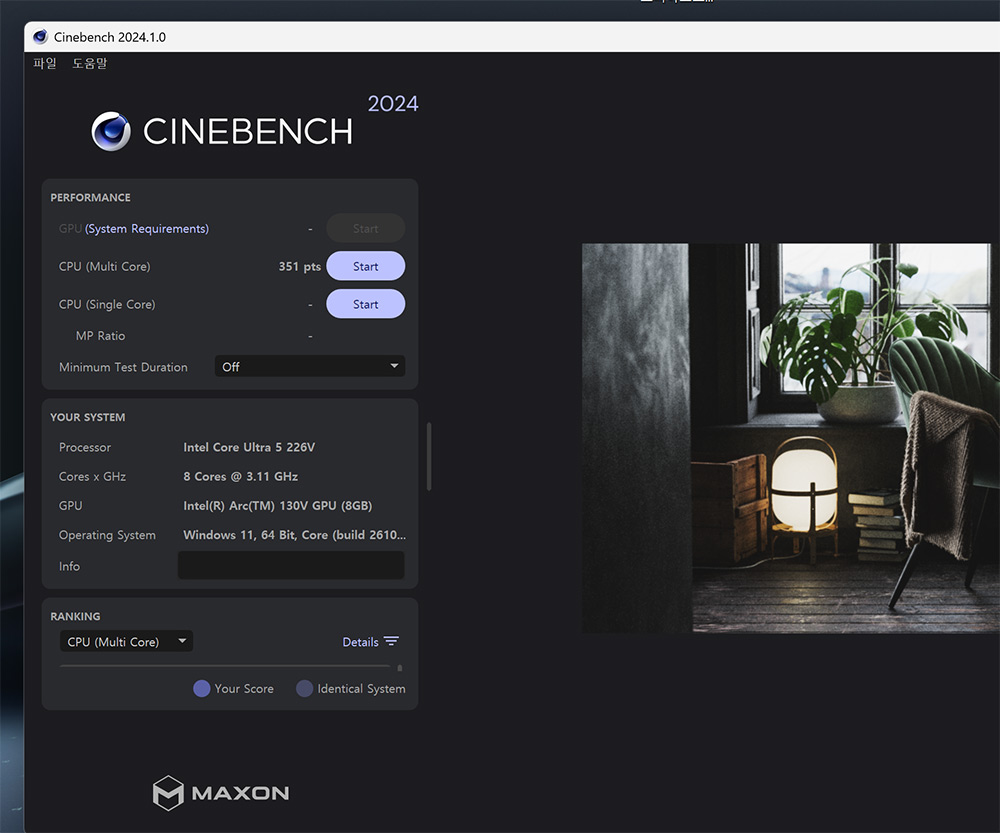Click the Windows 11, 64 Bit value
The width and height of the screenshot is (1000, 833).
pyautogui.click(x=294, y=534)
